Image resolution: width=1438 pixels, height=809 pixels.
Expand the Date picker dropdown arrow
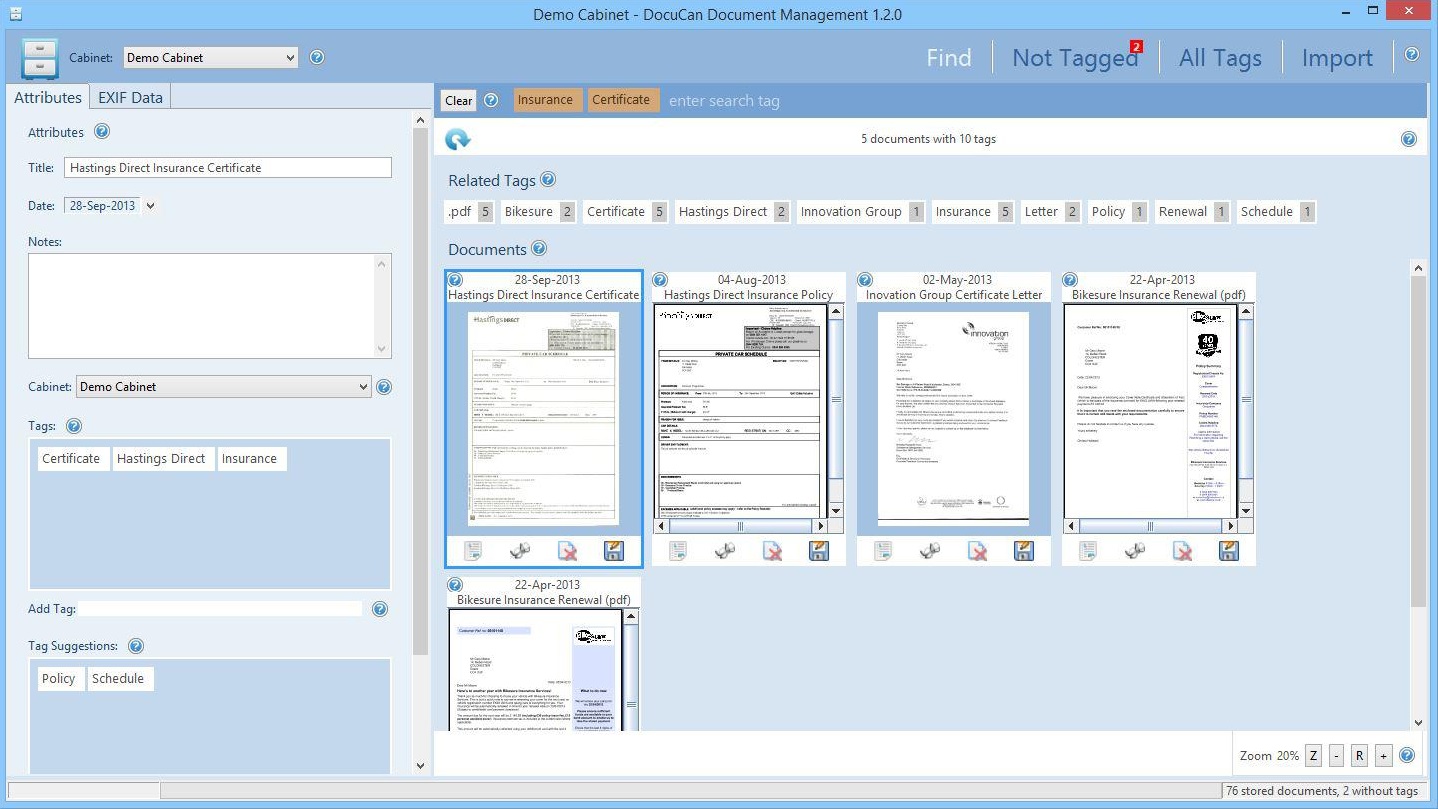[x=150, y=206]
